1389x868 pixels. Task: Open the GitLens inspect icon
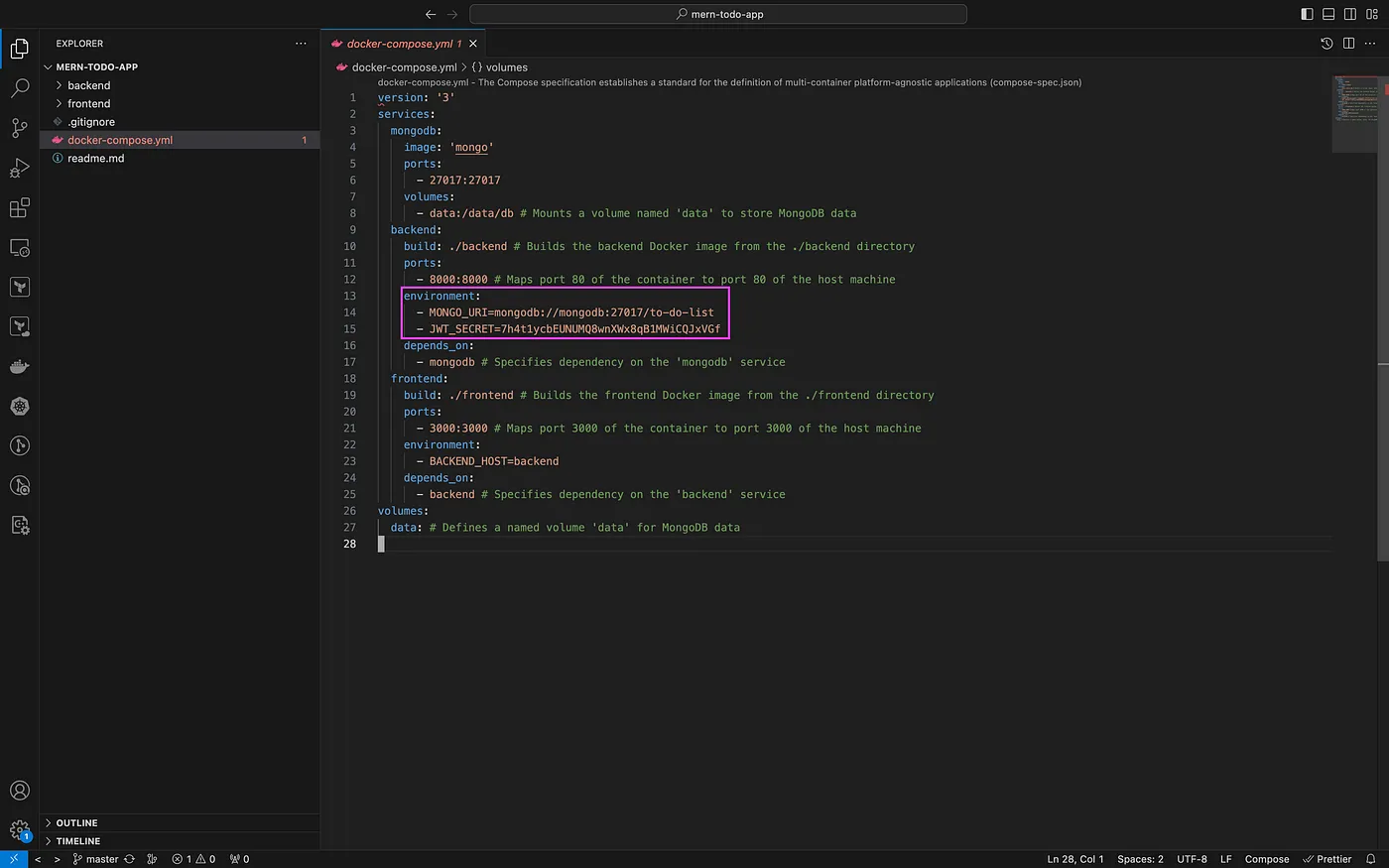click(x=19, y=485)
